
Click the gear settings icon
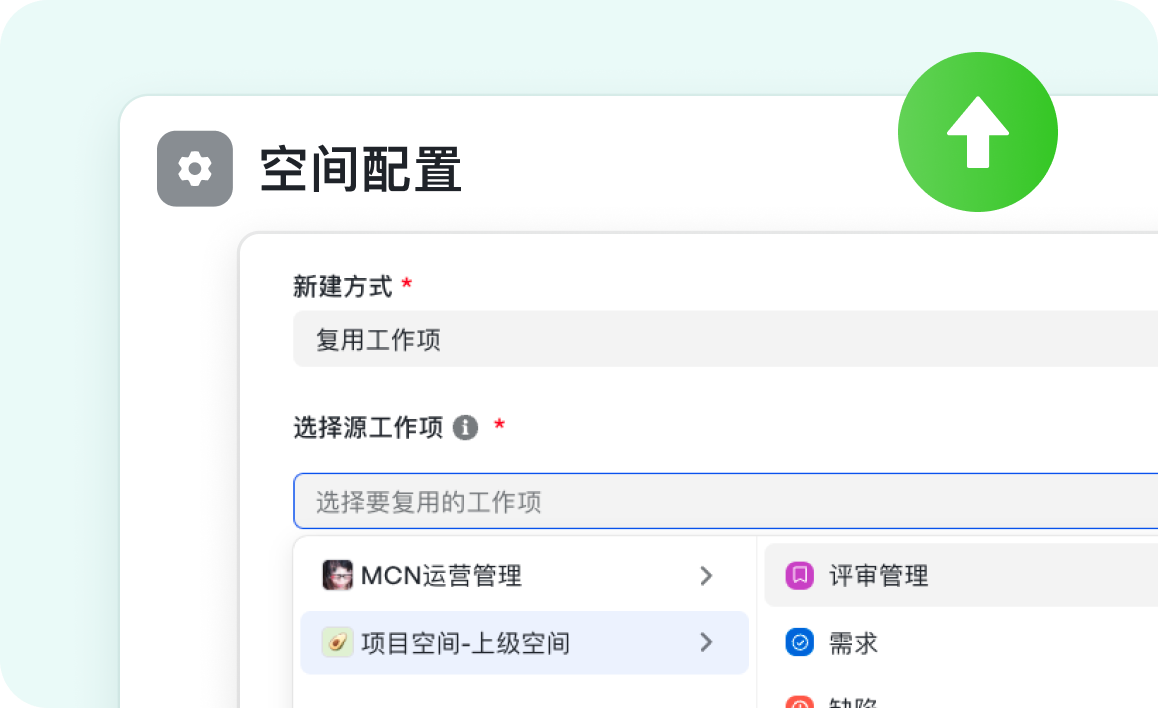195,169
